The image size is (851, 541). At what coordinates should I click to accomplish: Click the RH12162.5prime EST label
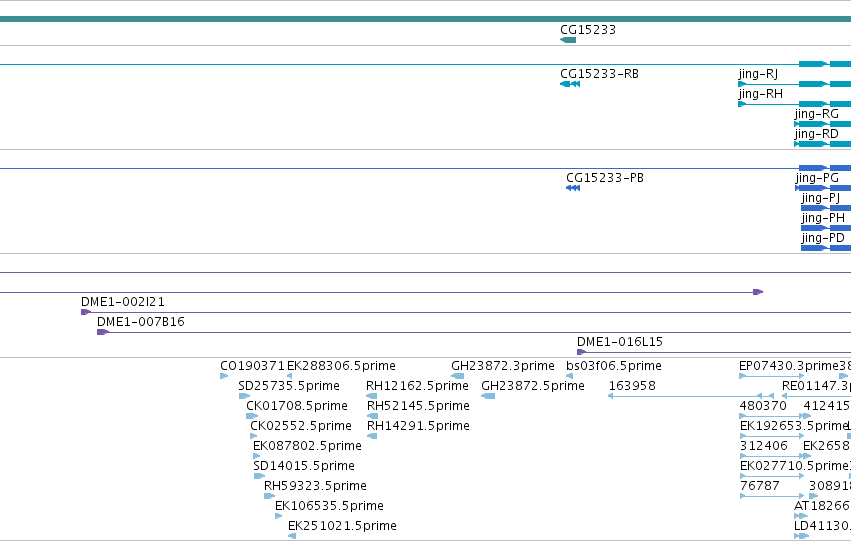click(417, 386)
